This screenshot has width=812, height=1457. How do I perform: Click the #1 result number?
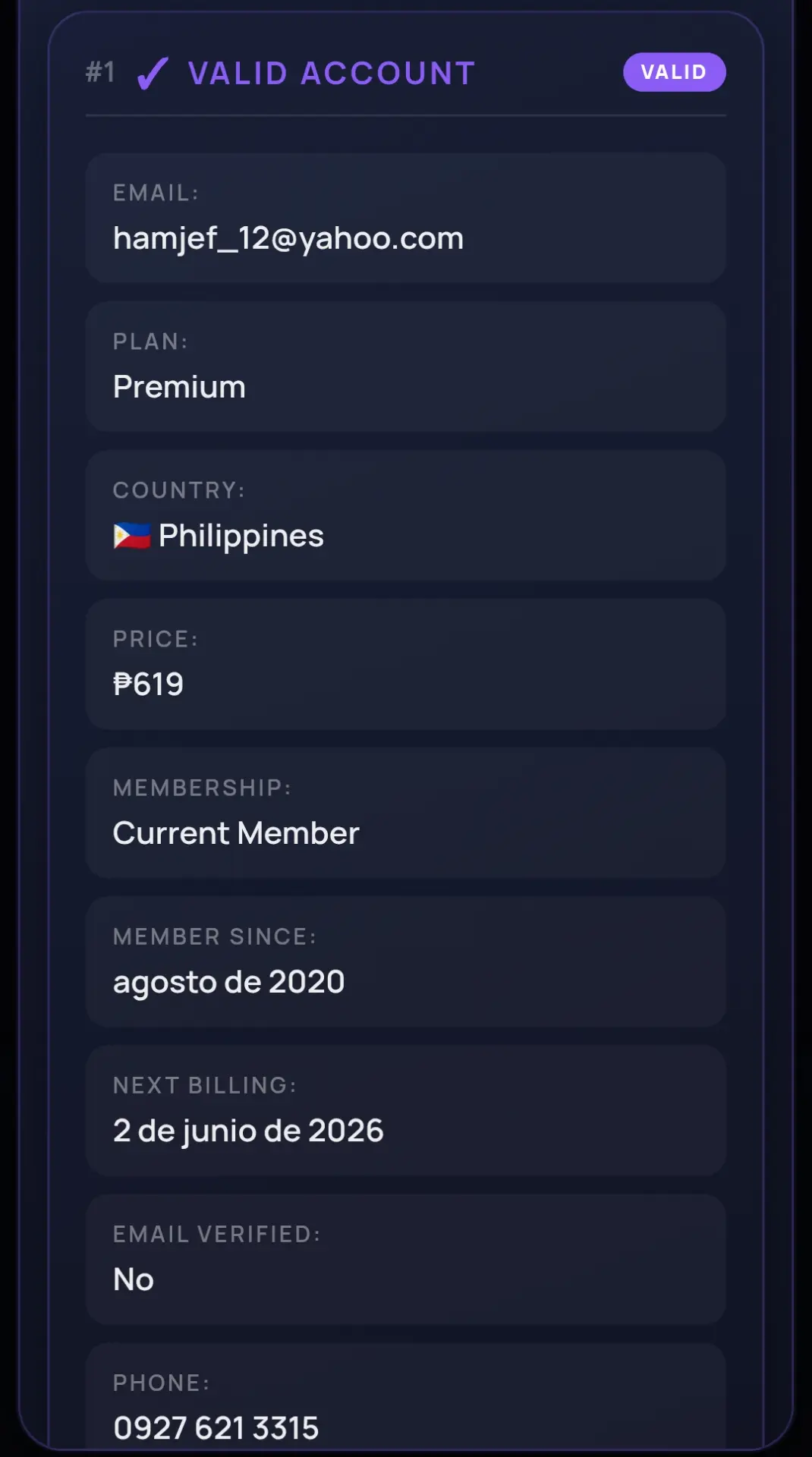click(100, 73)
